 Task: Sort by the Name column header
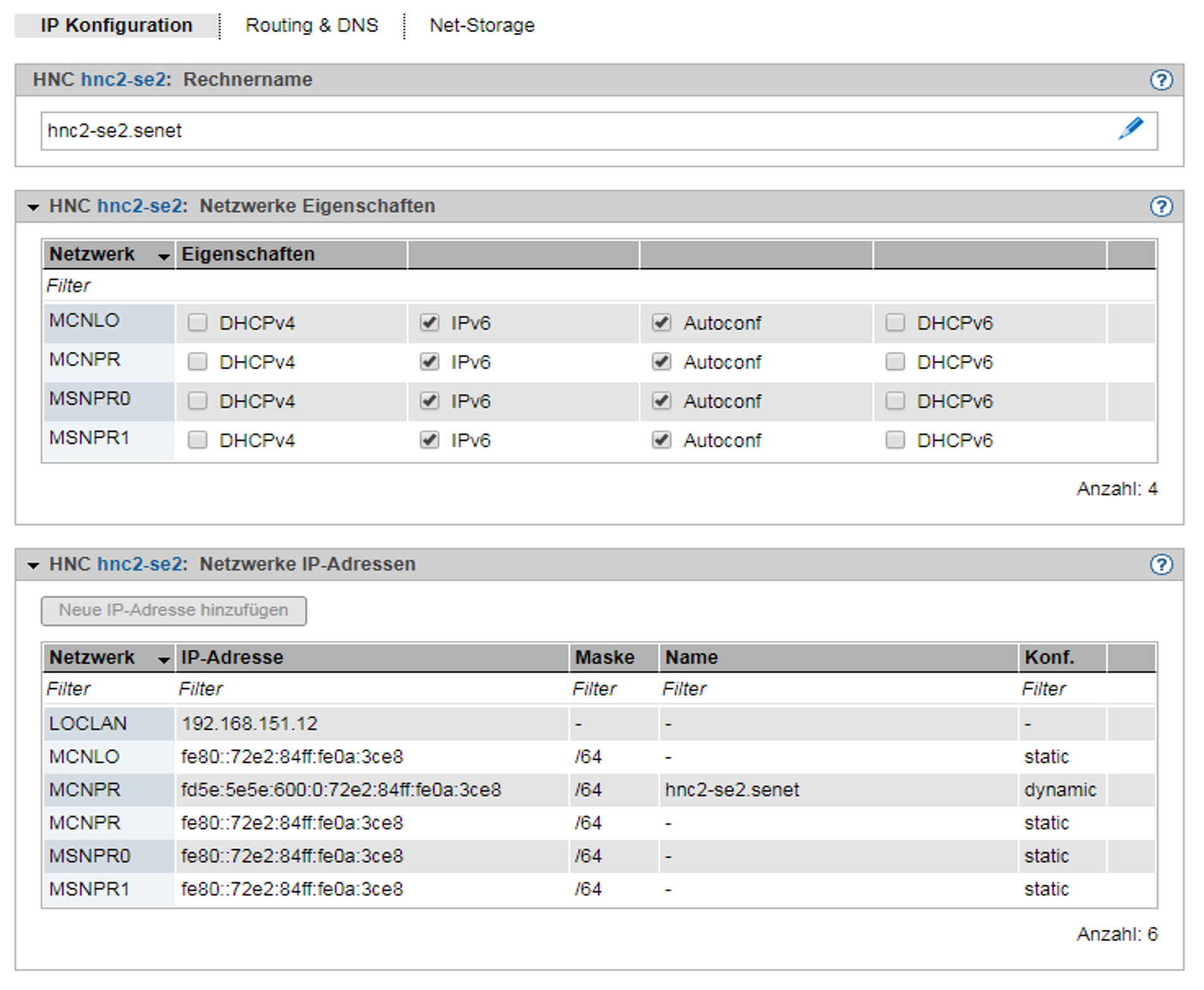(x=838, y=657)
